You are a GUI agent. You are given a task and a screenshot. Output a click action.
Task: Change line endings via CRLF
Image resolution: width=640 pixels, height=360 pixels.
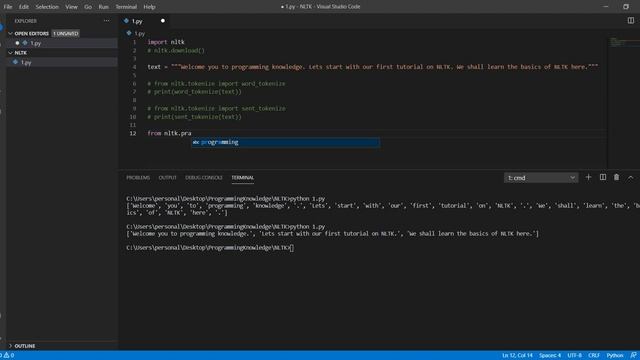tap(594, 356)
